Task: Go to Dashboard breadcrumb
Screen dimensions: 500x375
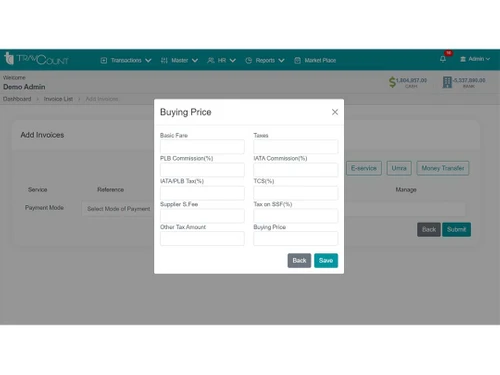Action: click(17, 99)
